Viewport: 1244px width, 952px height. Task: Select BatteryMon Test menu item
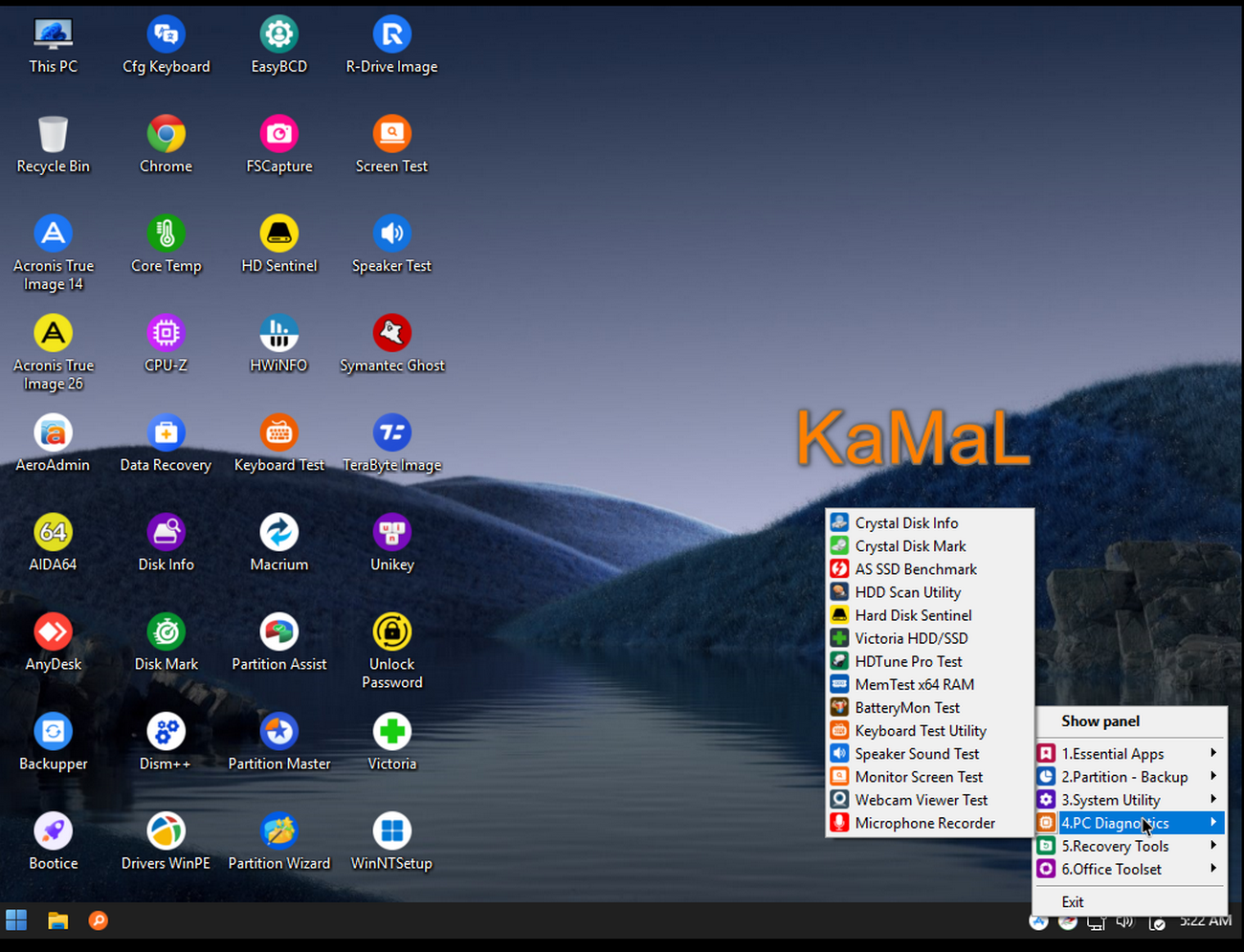click(930, 708)
